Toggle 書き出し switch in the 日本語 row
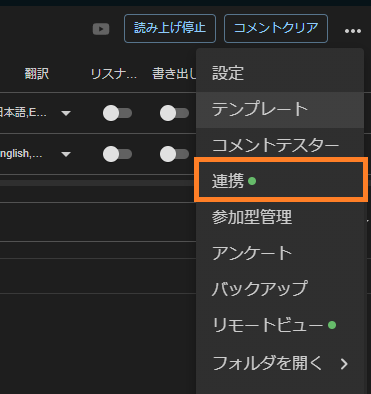371x394 pixels. (174, 113)
